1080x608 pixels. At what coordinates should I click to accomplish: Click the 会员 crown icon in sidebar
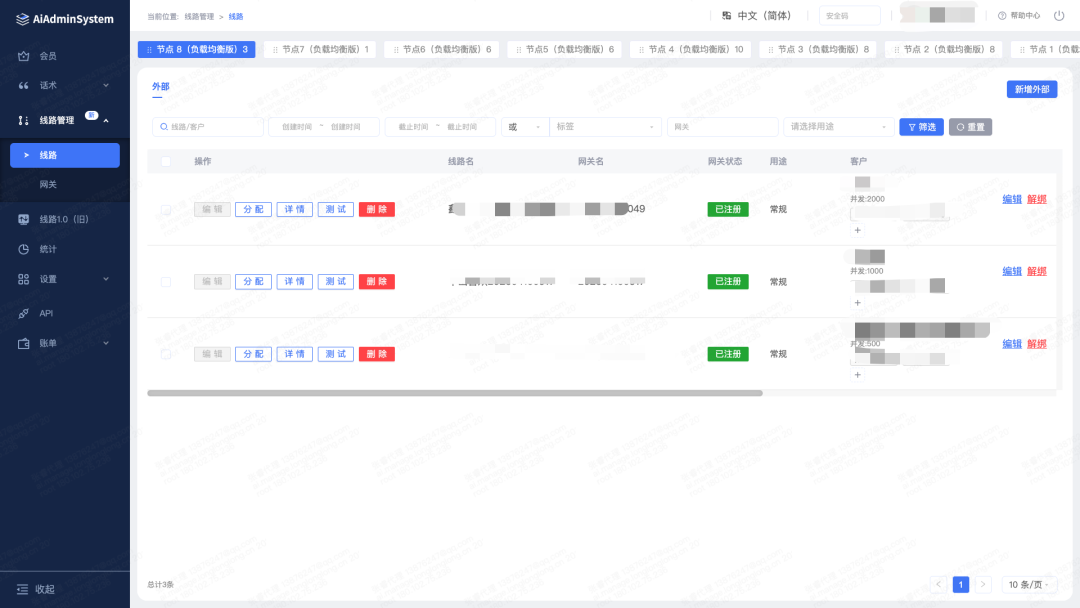(x=24, y=56)
